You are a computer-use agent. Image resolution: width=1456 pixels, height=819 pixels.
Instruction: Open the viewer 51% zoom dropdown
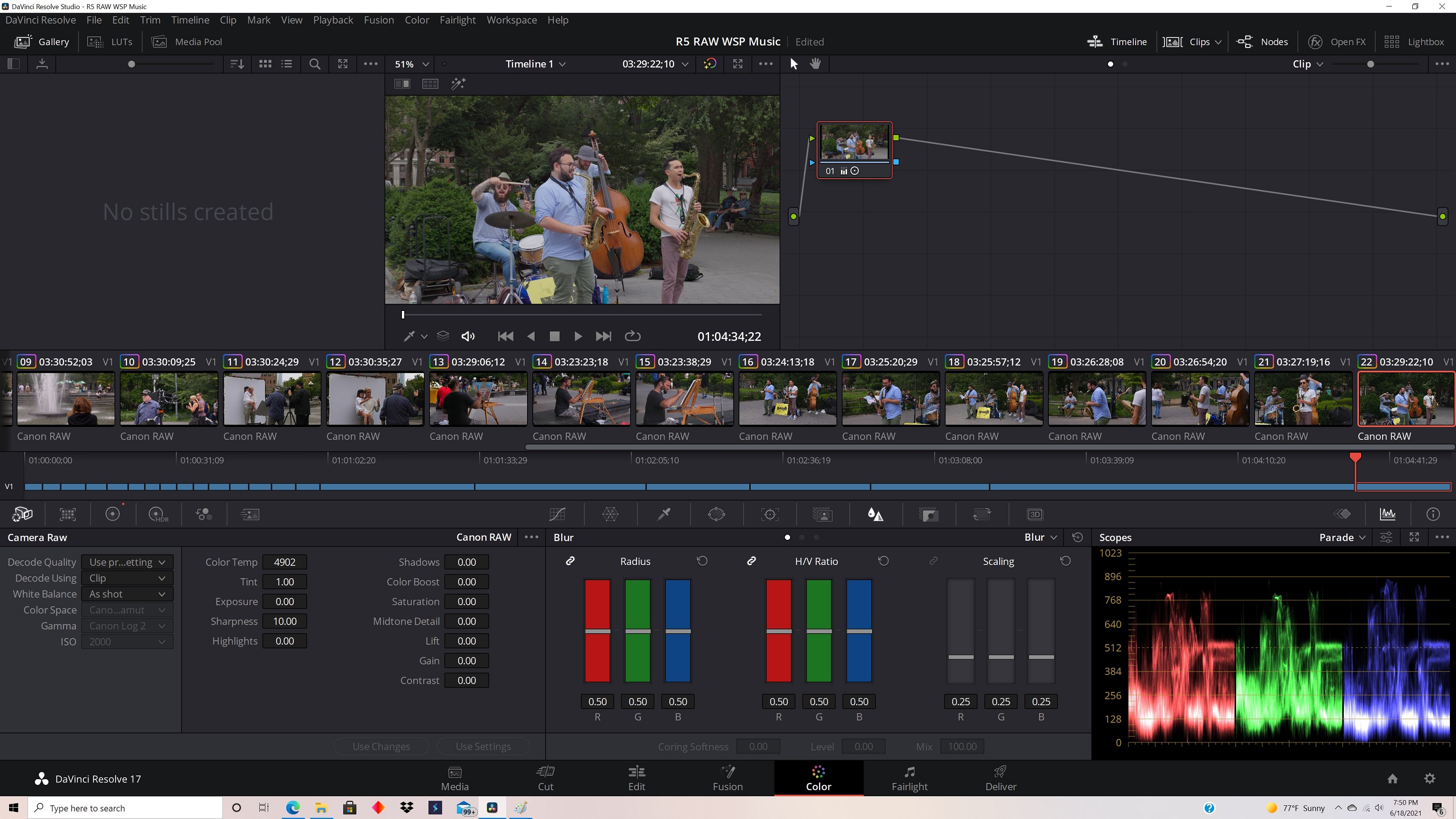[411, 64]
